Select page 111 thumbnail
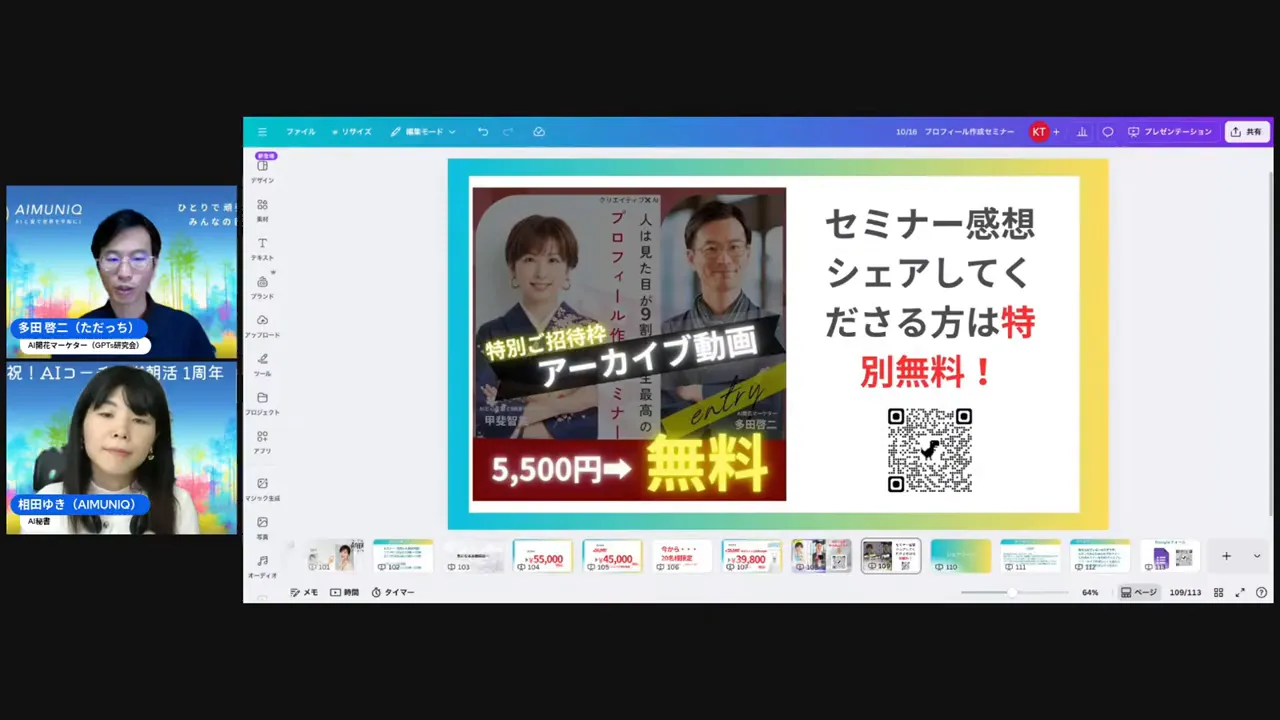1280x720 pixels. point(1030,556)
